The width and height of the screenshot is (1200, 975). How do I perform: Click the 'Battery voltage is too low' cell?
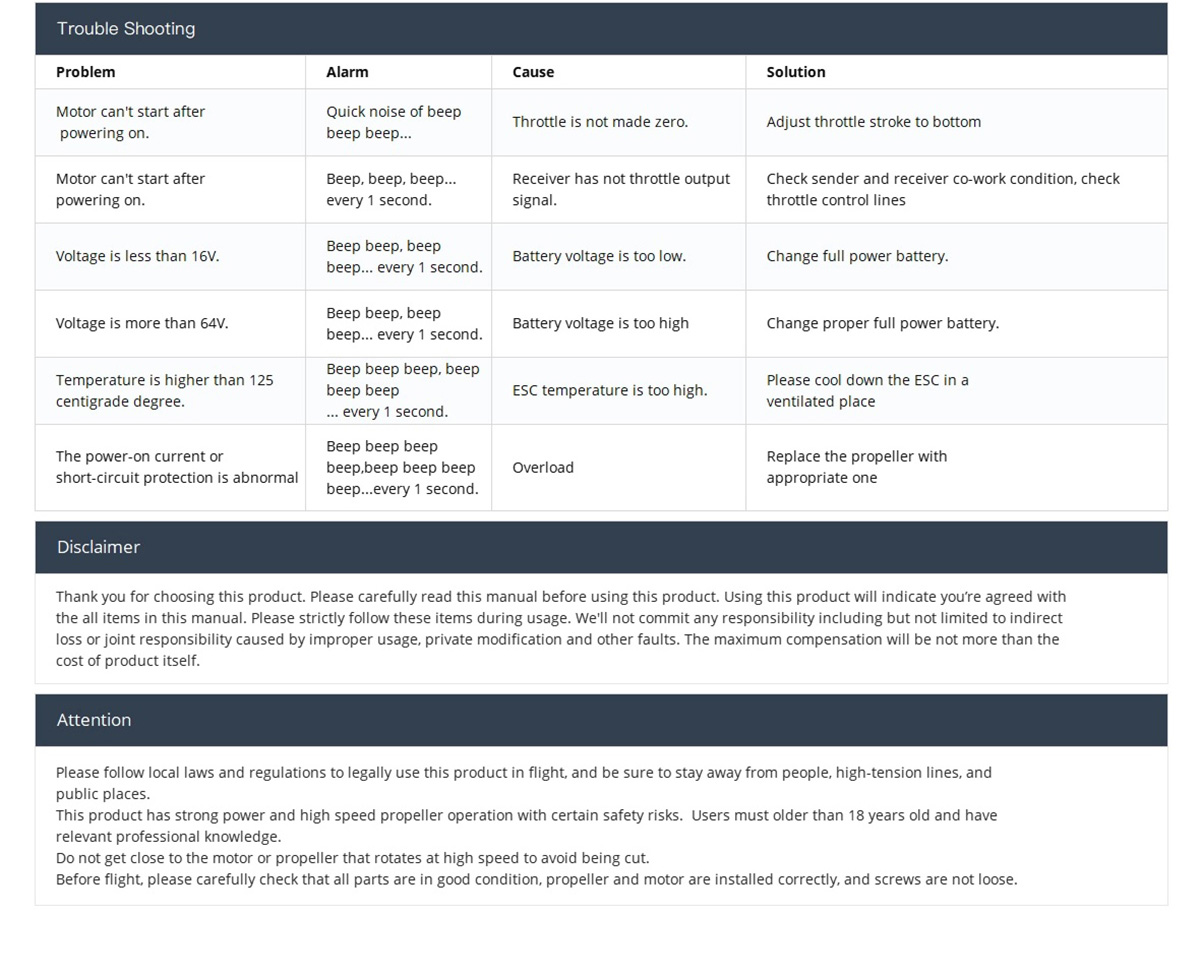[599, 256]
